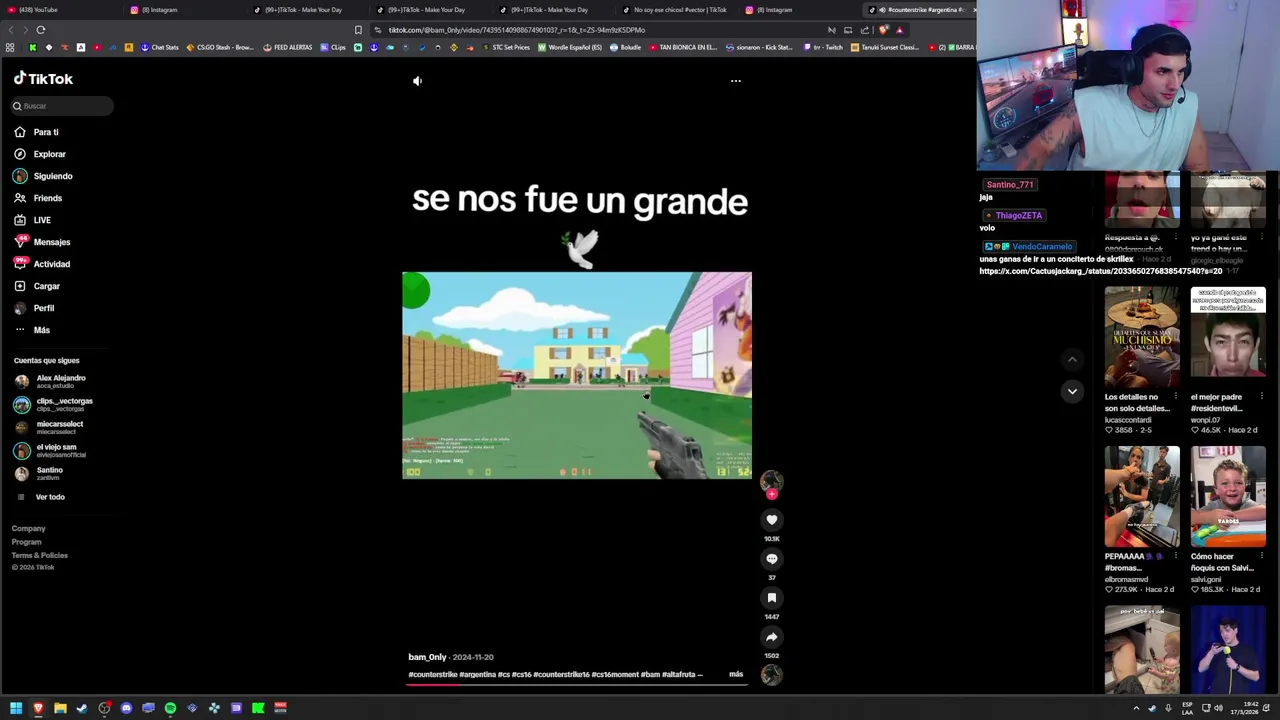This screenshot has height=720, width=1280.
Task: Open Actividad notifications
Action: point(42,264)
